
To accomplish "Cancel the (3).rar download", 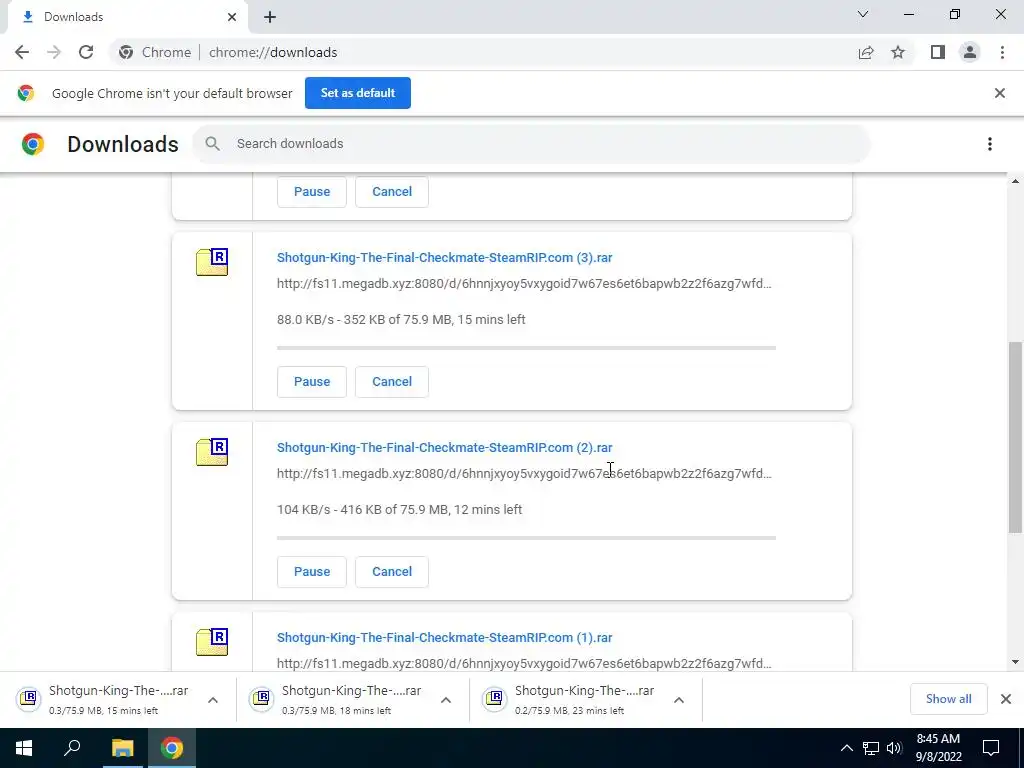I will coord(392,381).
